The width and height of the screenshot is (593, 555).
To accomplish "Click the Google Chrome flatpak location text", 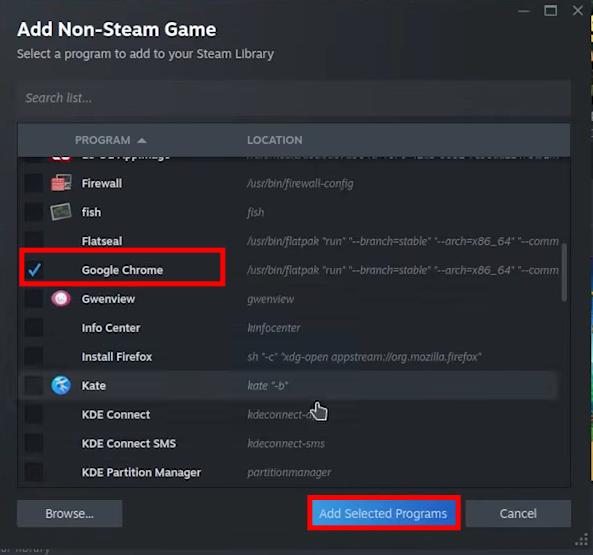I will coord(403,270).
